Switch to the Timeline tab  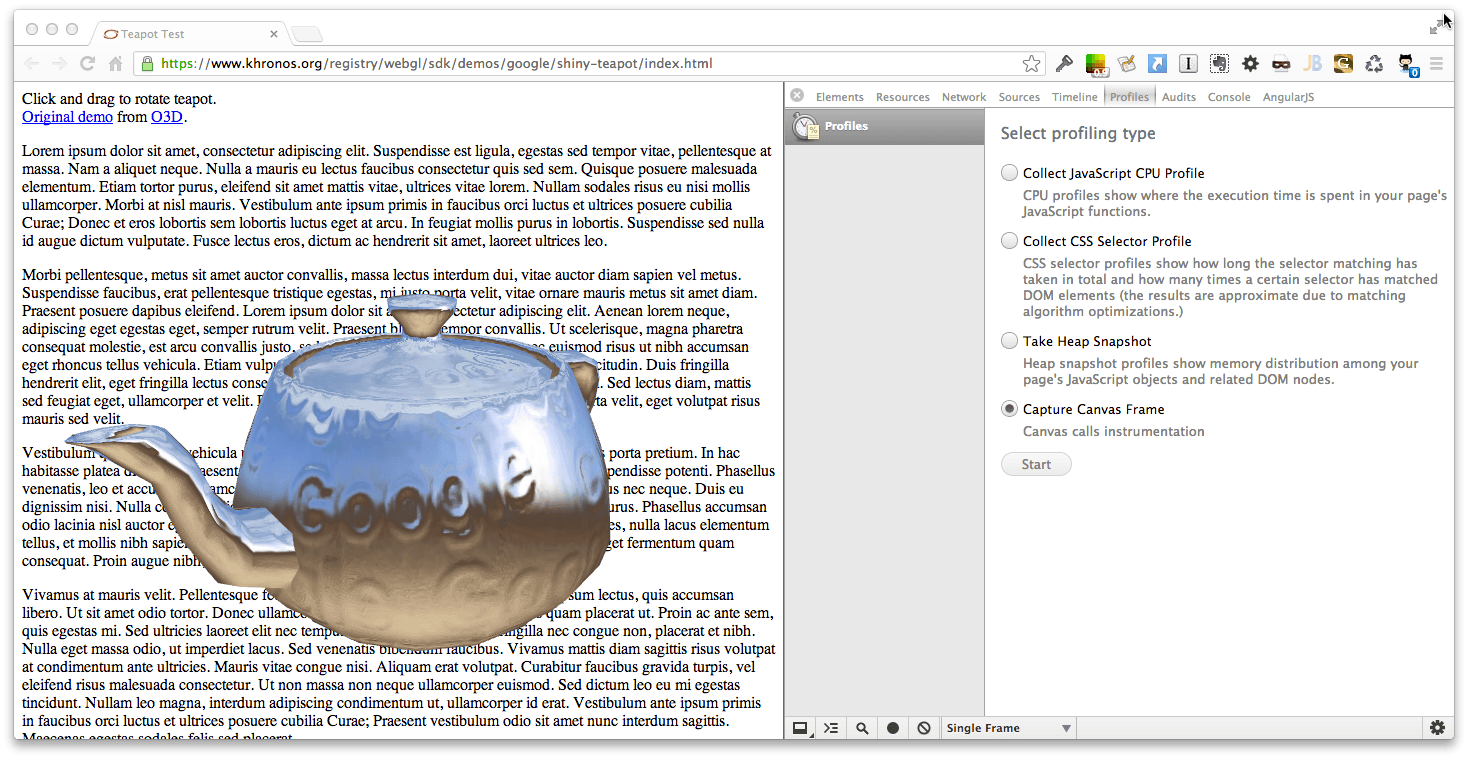tap(1075, 97)
